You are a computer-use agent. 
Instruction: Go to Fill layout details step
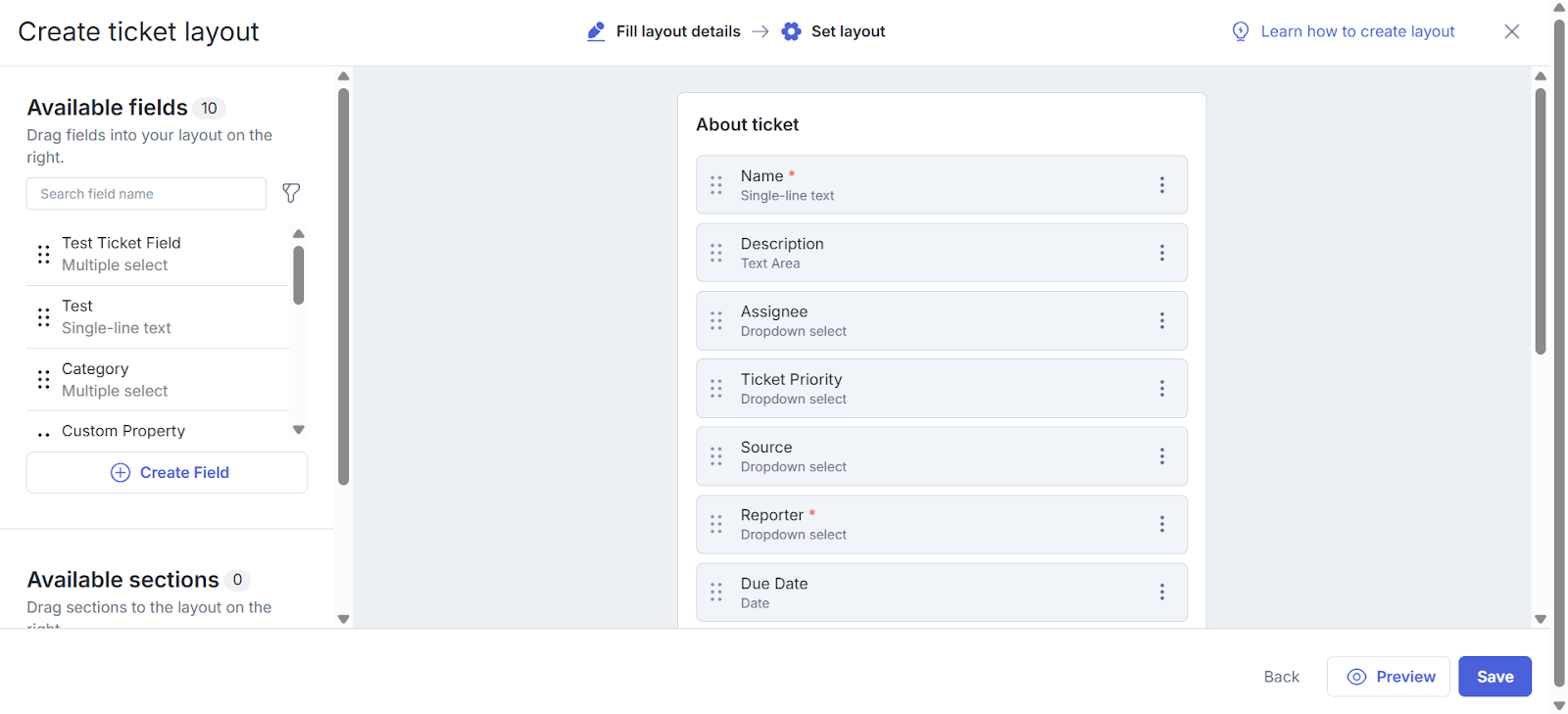pyautogui.click(x=664, y=31)
